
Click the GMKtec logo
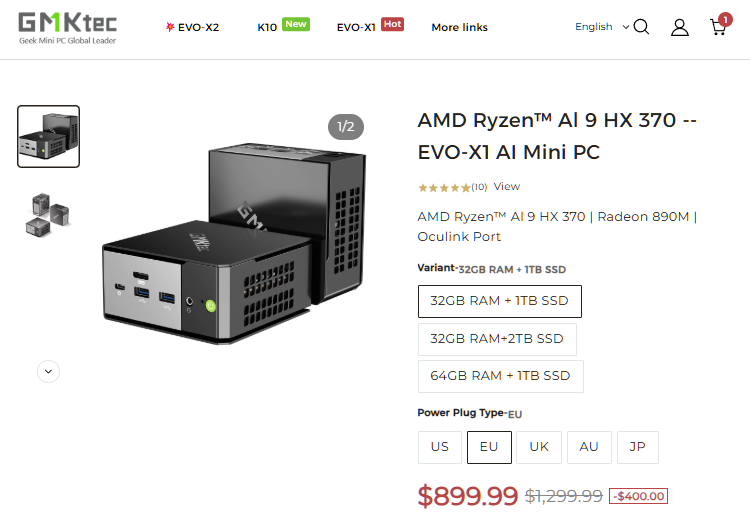click(x=67, y=28)
